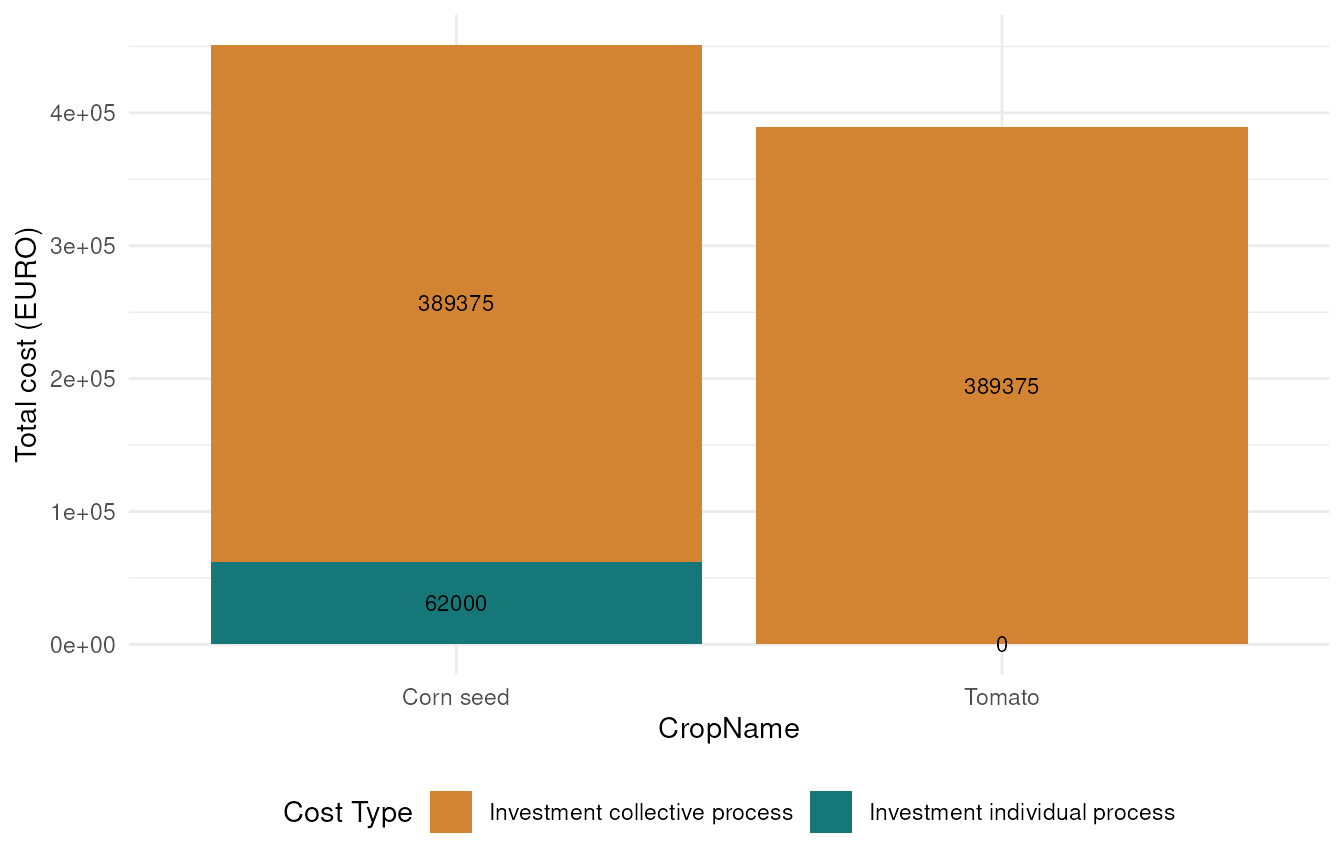Click the CropName x-axis title
This screenshot has width=1344, height=864.
[729, 730]
